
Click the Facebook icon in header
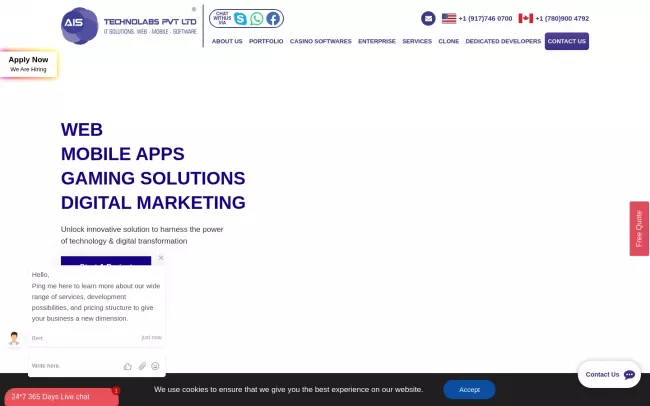273,18
